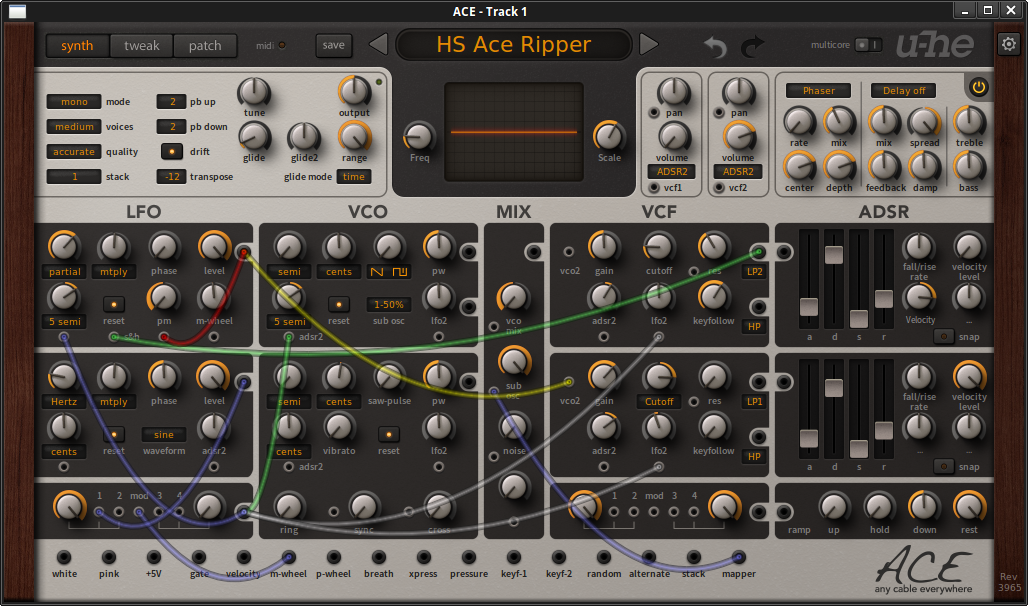Click the undo arrow icon
Image resolution: width=1028 pixels, height=606 pixels.
tap(715, 47)
